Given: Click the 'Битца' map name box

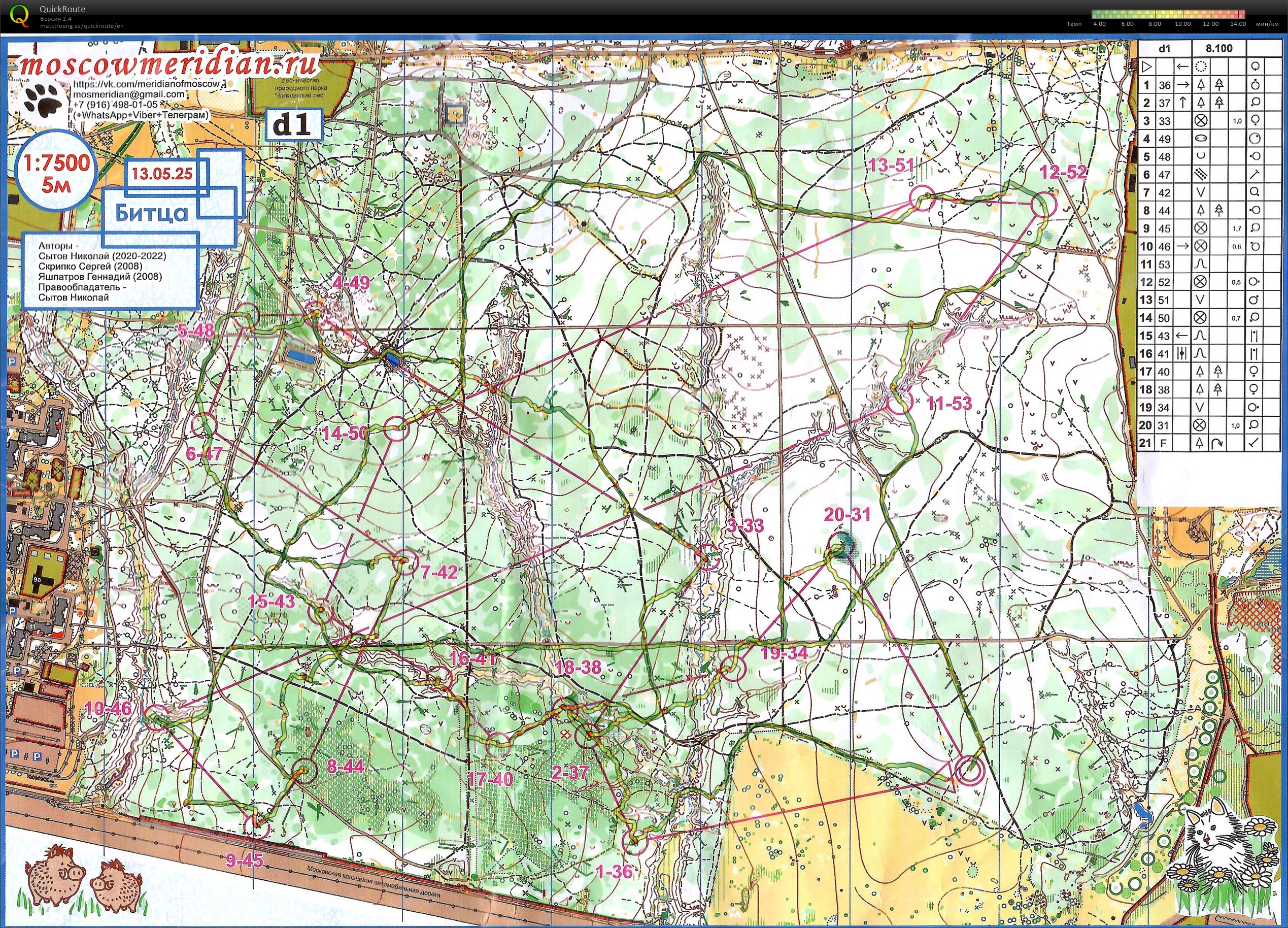Looking at the screenshot, I should click(151, 213).
